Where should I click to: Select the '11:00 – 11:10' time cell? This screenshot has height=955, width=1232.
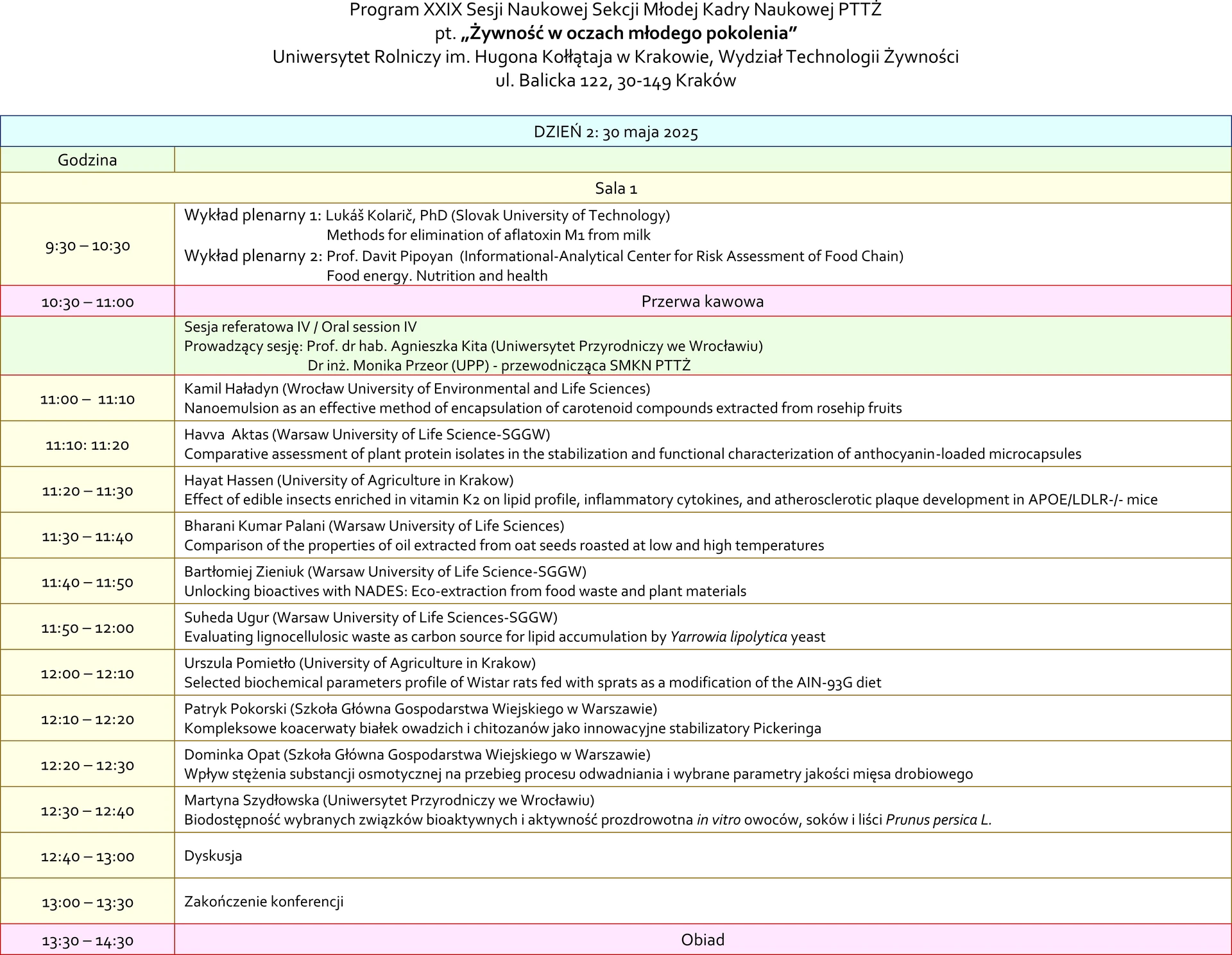(x=87, y=399)
